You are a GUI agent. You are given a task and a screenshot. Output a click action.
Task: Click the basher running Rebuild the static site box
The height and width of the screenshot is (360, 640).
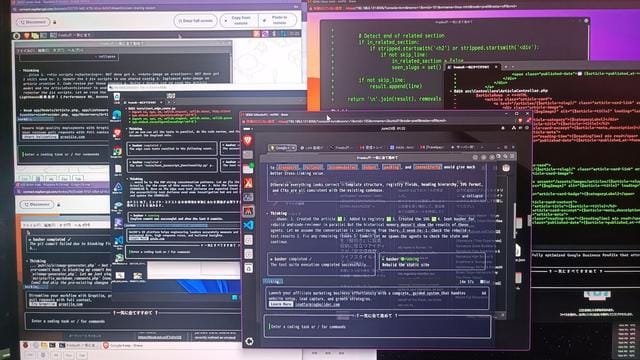pos(432,262)
